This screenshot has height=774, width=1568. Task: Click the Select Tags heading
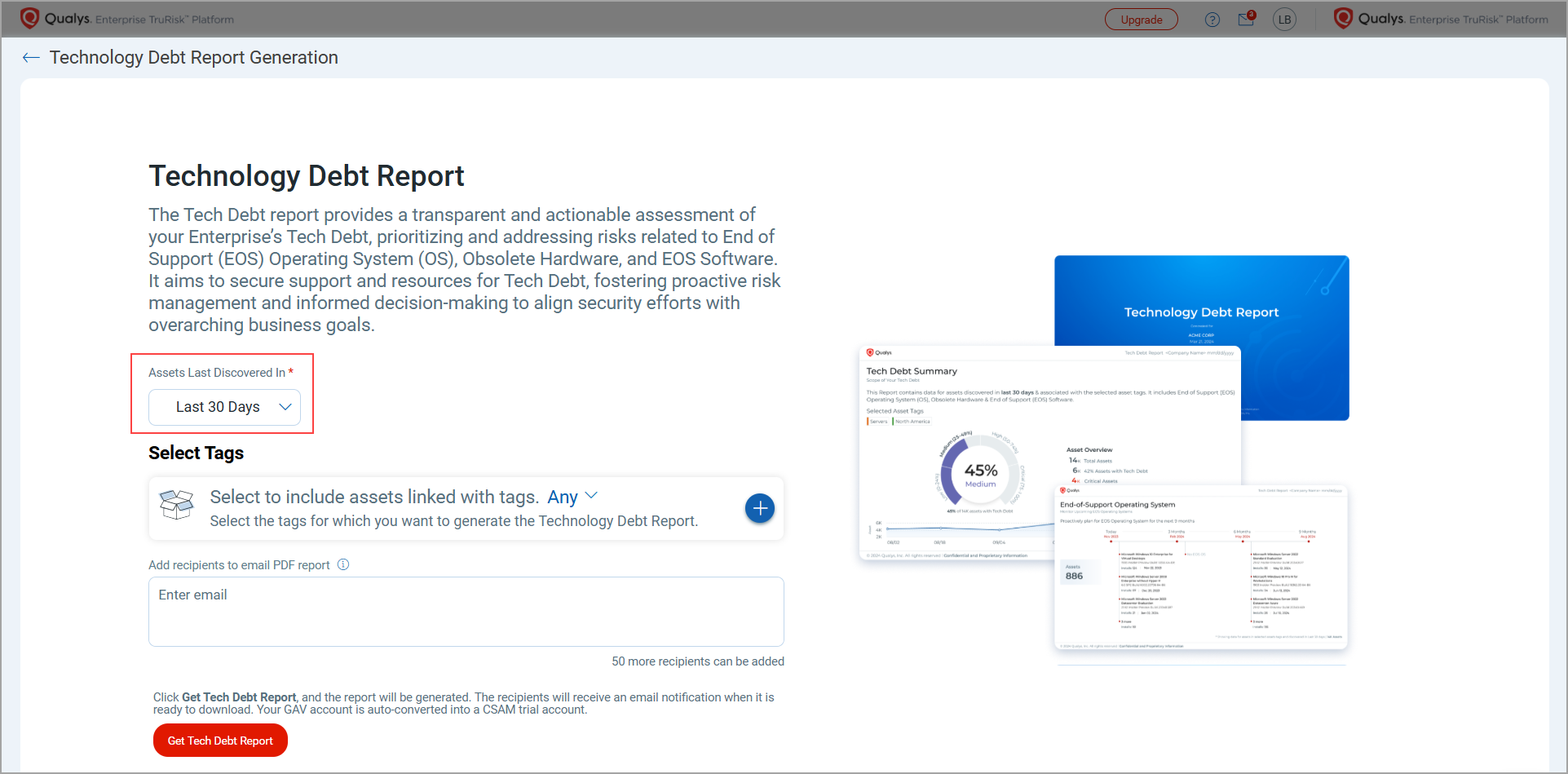pos(196,453)
